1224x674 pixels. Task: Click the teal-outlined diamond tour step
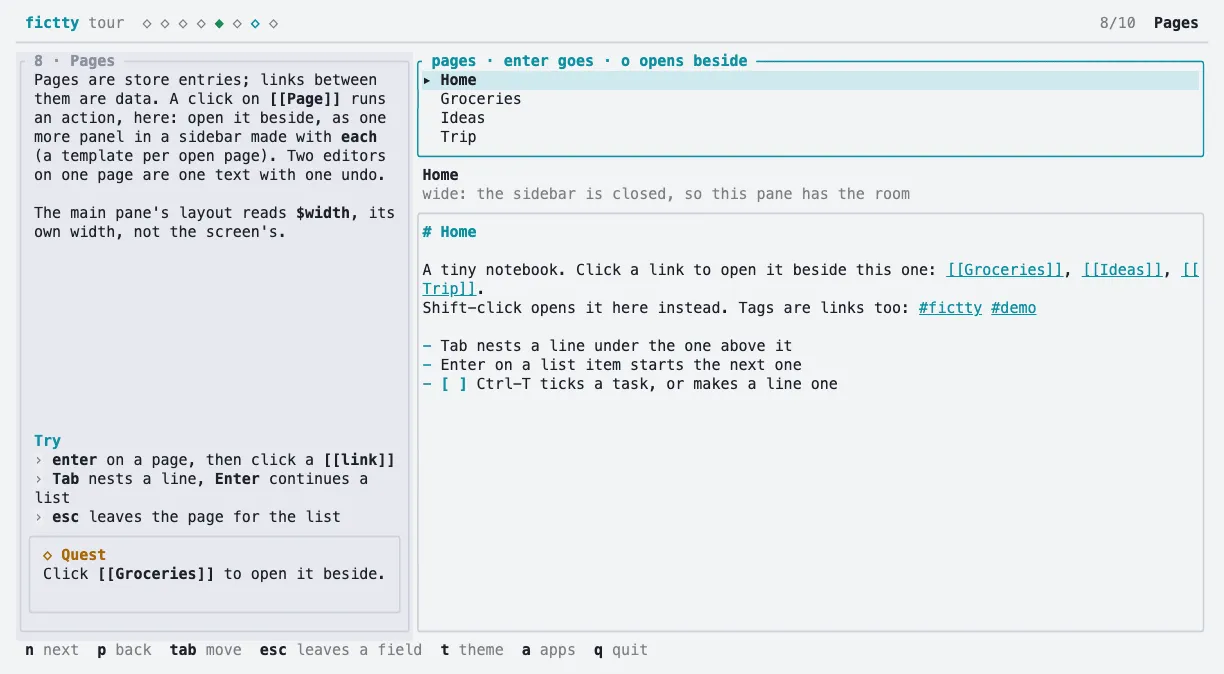255,23
